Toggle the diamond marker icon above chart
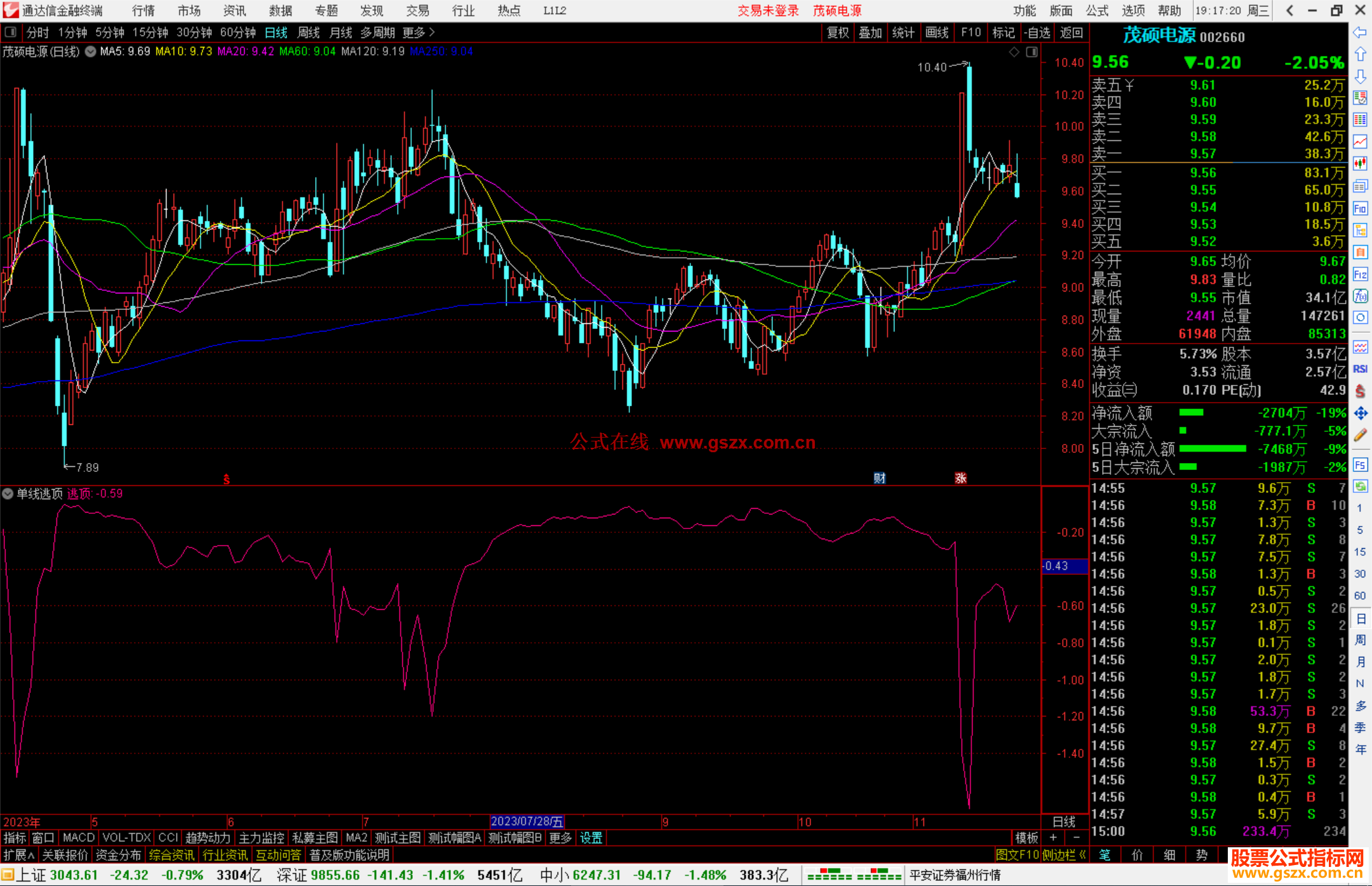 click(1014, 51)
